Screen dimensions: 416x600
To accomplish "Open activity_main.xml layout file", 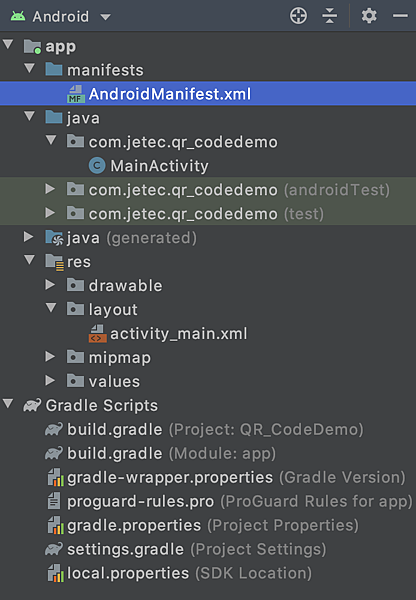I will 179,334.
